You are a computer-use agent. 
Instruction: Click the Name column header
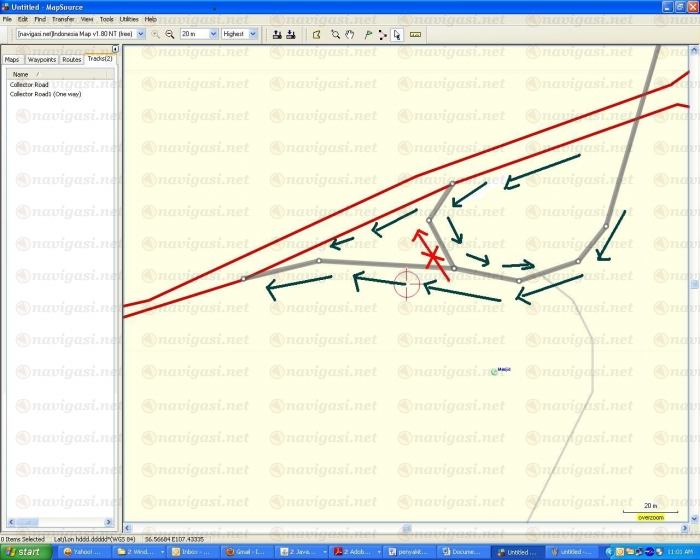20,74
